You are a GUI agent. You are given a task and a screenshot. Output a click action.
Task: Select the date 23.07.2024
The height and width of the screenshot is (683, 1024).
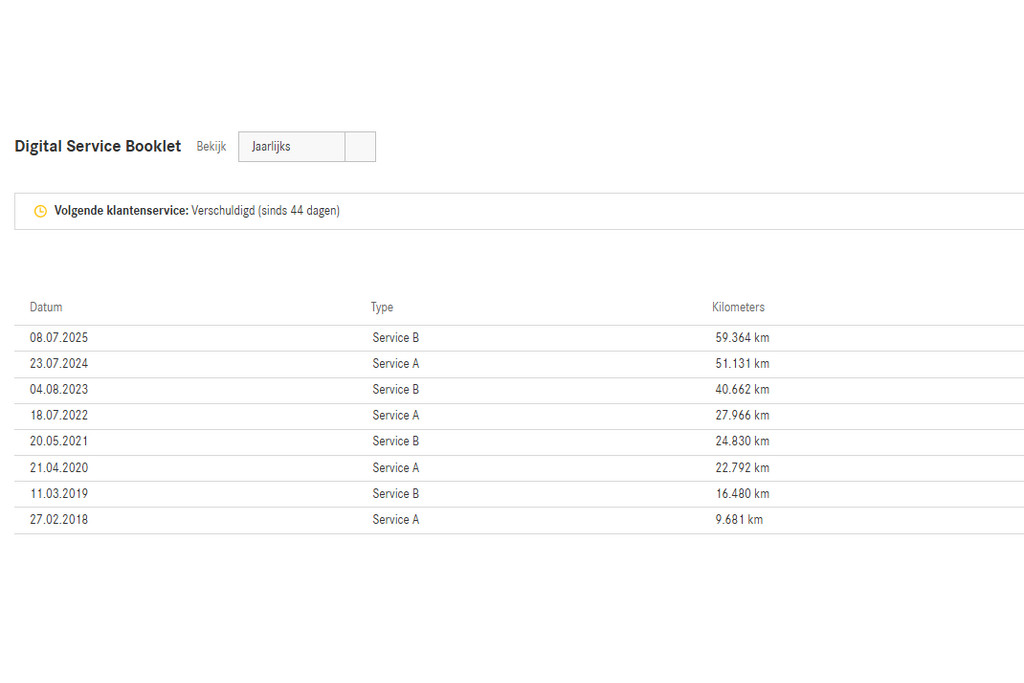[59, 364]
